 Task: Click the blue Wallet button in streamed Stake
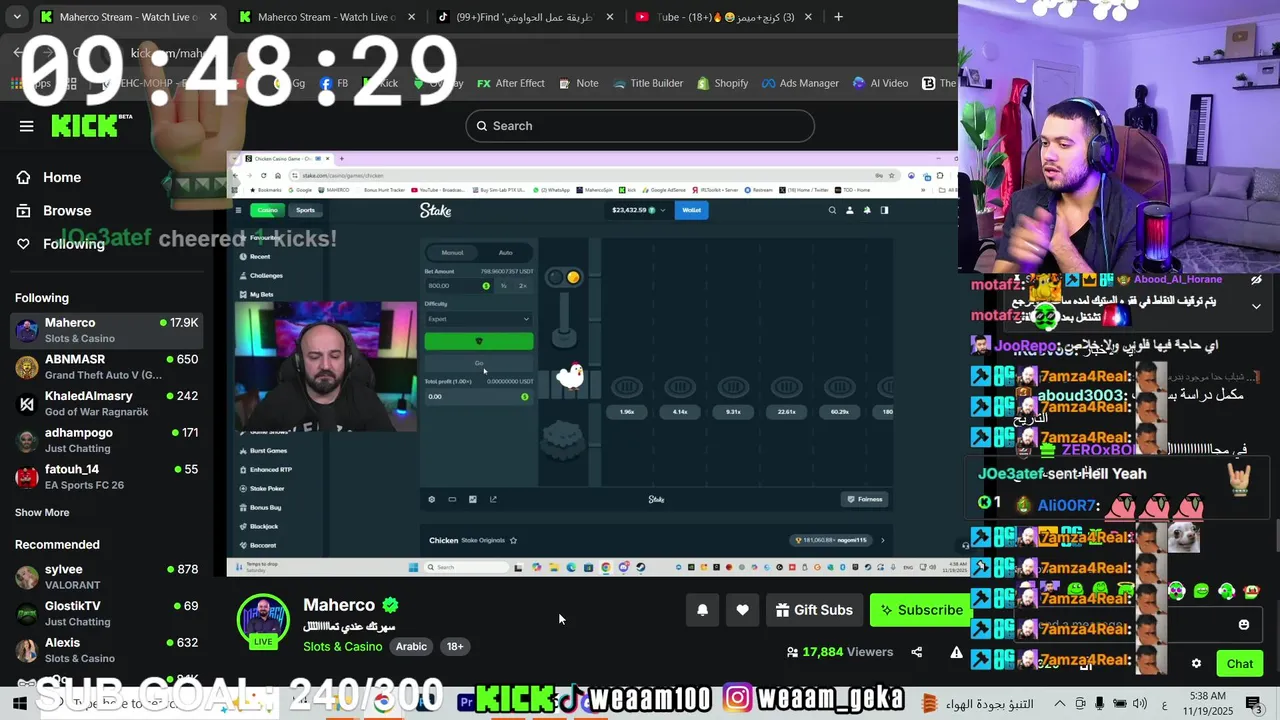pos(691,210)
